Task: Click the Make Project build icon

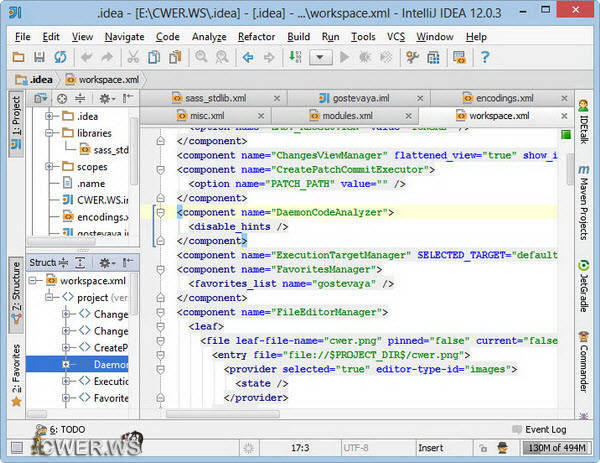Action: point(294,58)
